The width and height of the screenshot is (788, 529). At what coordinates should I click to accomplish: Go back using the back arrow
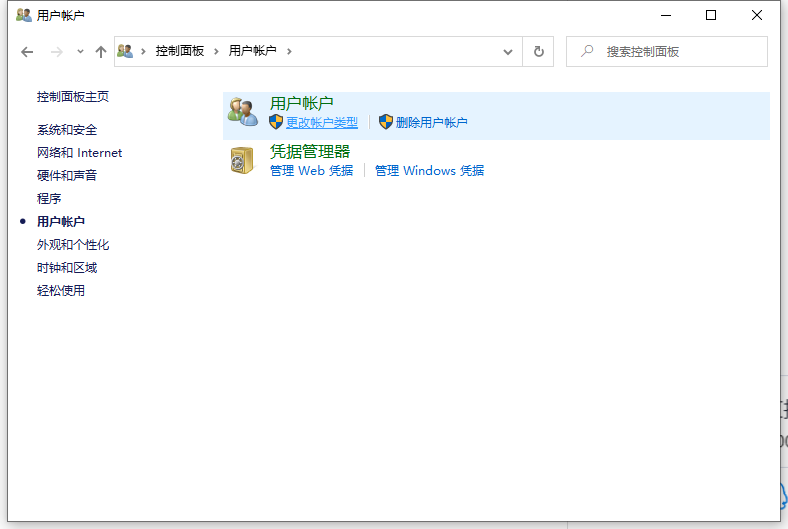click(27, 52)
